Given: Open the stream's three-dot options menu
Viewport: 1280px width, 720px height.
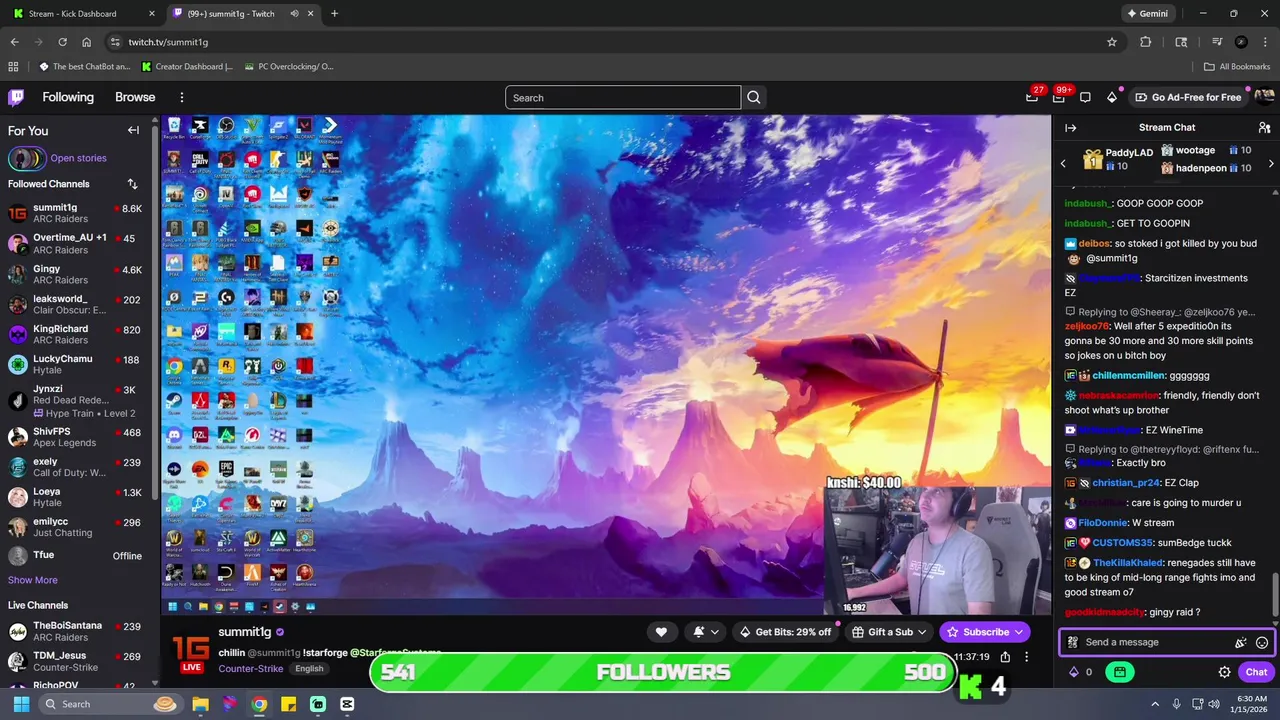Looking at the screenshot, I should [x=1026, y=657].
